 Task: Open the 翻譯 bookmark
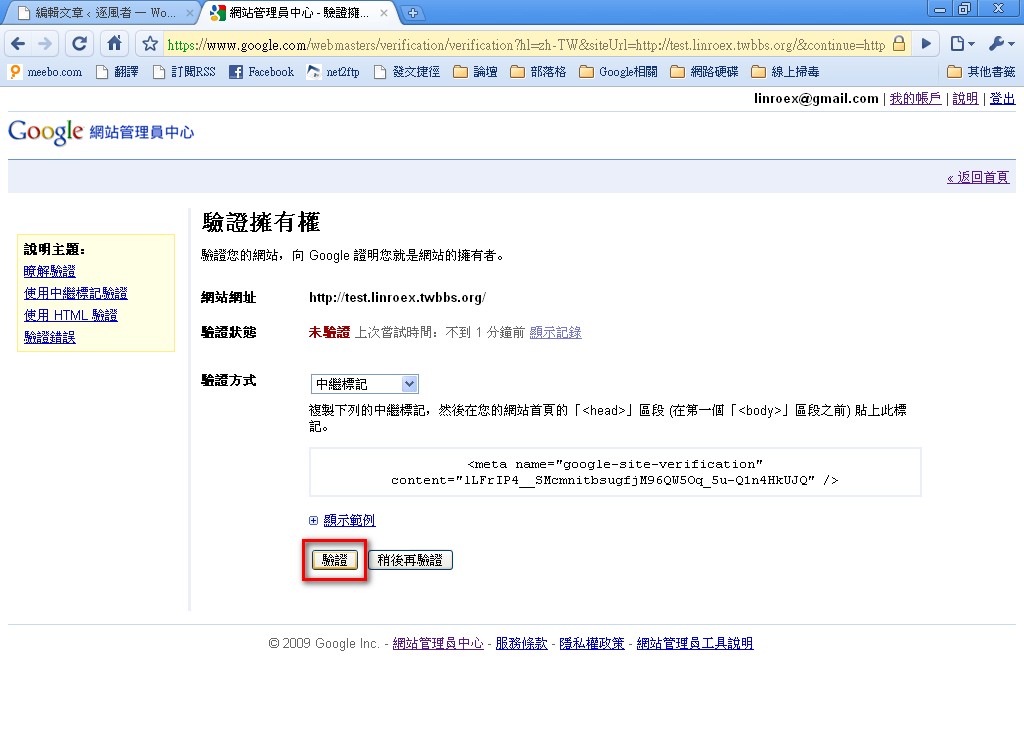(x=118, y=72)
